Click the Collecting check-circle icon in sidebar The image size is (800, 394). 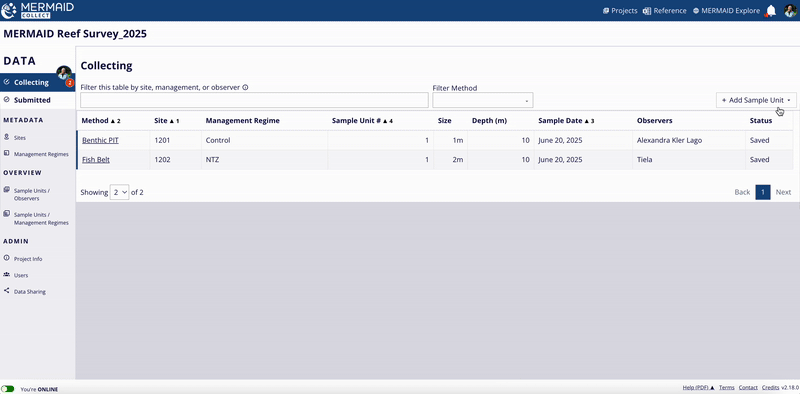click(x=7, y=82)
